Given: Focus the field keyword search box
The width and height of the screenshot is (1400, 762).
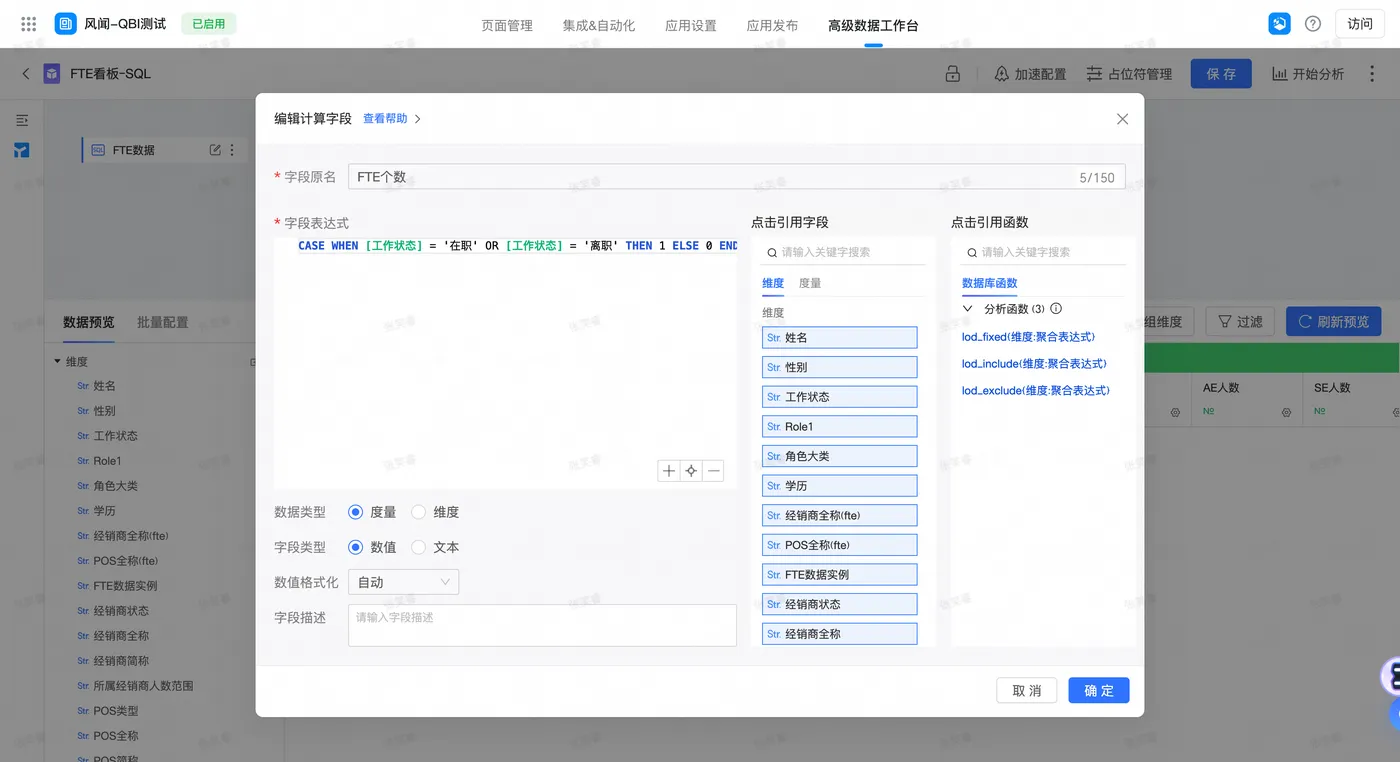Looking at the screenshot, I should 844,252.
